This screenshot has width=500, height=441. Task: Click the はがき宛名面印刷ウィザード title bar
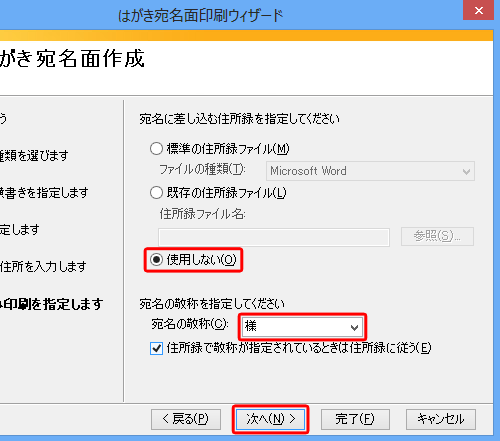(x=201, y=15)
